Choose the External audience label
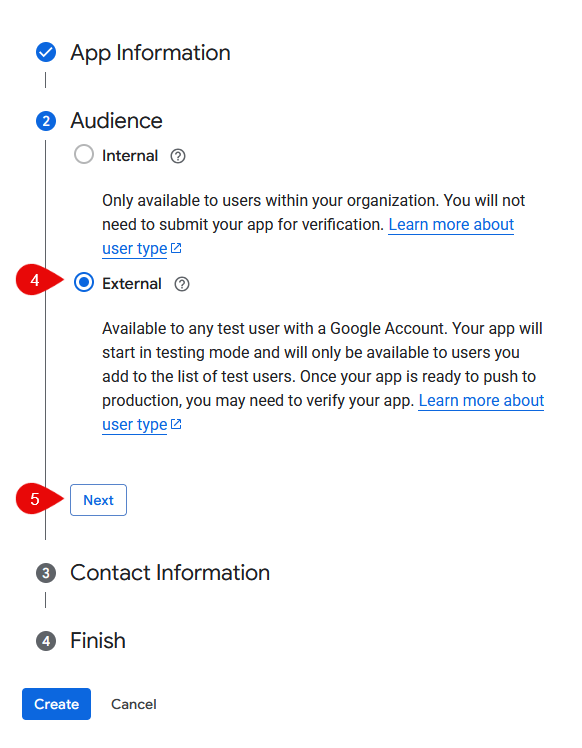 pos(132,284)
